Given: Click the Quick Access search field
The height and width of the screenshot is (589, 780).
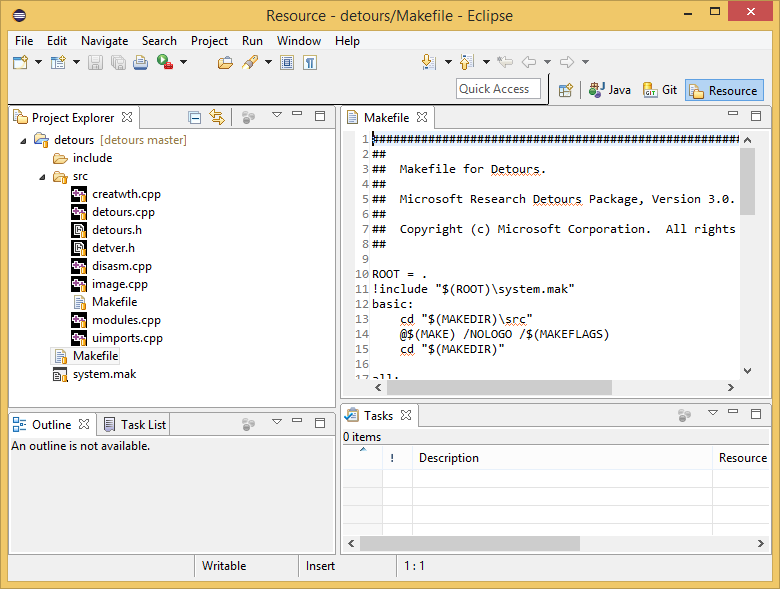Looking at the screenshot, I should click(x=498, y=89).
